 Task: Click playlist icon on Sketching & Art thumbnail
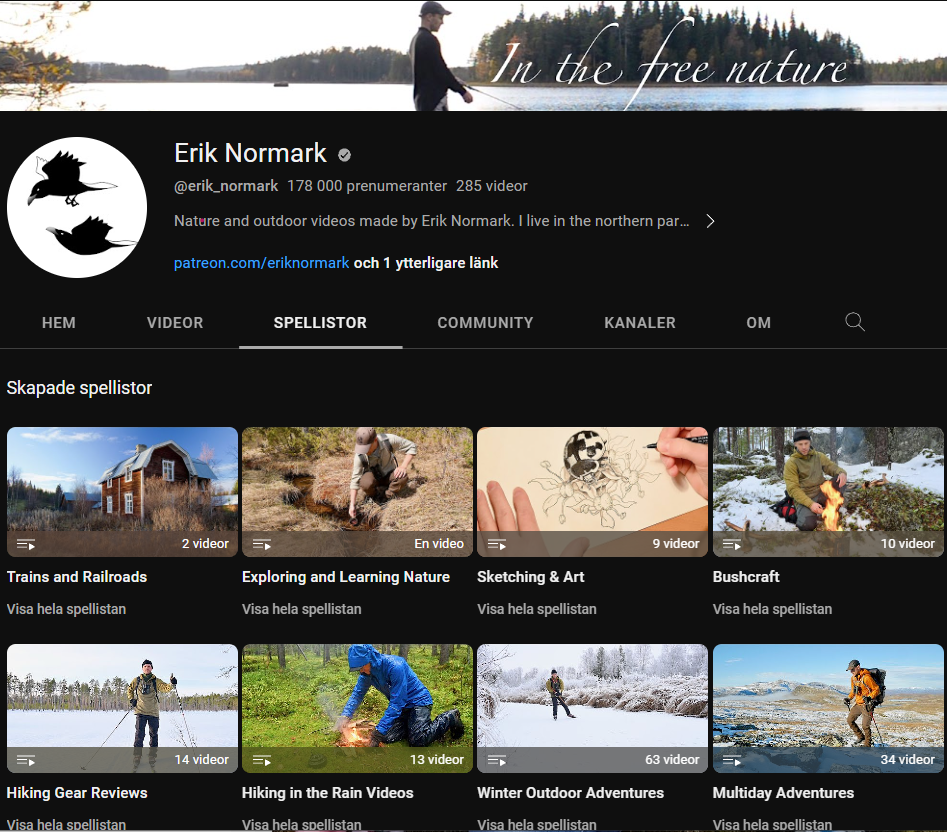[496, 544]
